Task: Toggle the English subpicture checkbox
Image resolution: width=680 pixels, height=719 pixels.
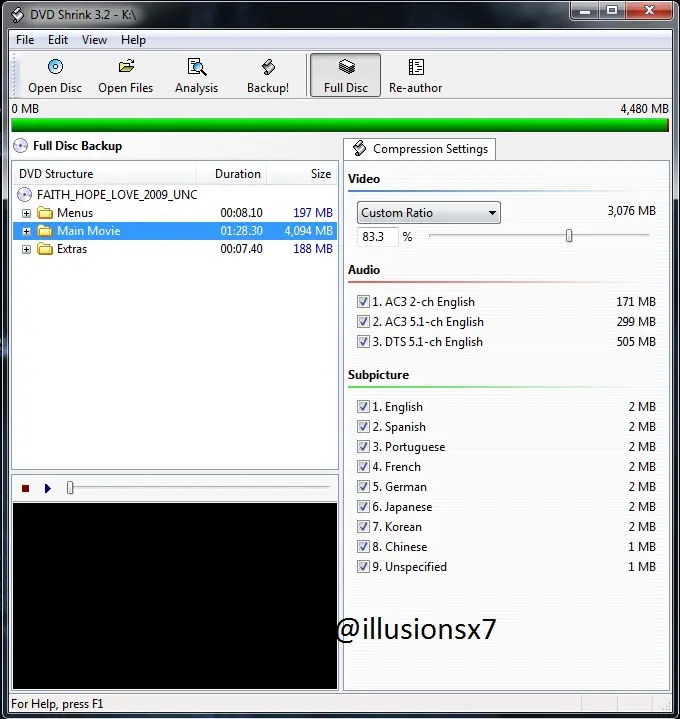Action: click(x=363, y=406)
